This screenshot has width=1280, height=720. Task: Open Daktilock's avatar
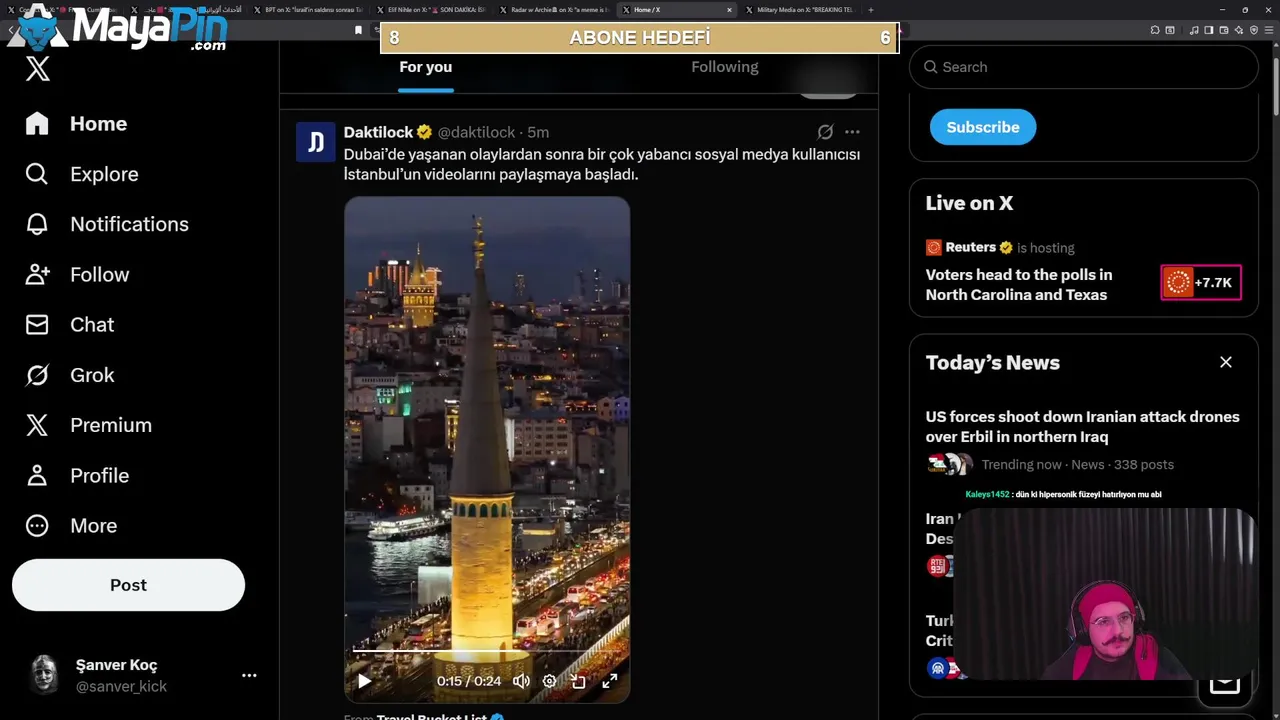click(x=315, y=142)
